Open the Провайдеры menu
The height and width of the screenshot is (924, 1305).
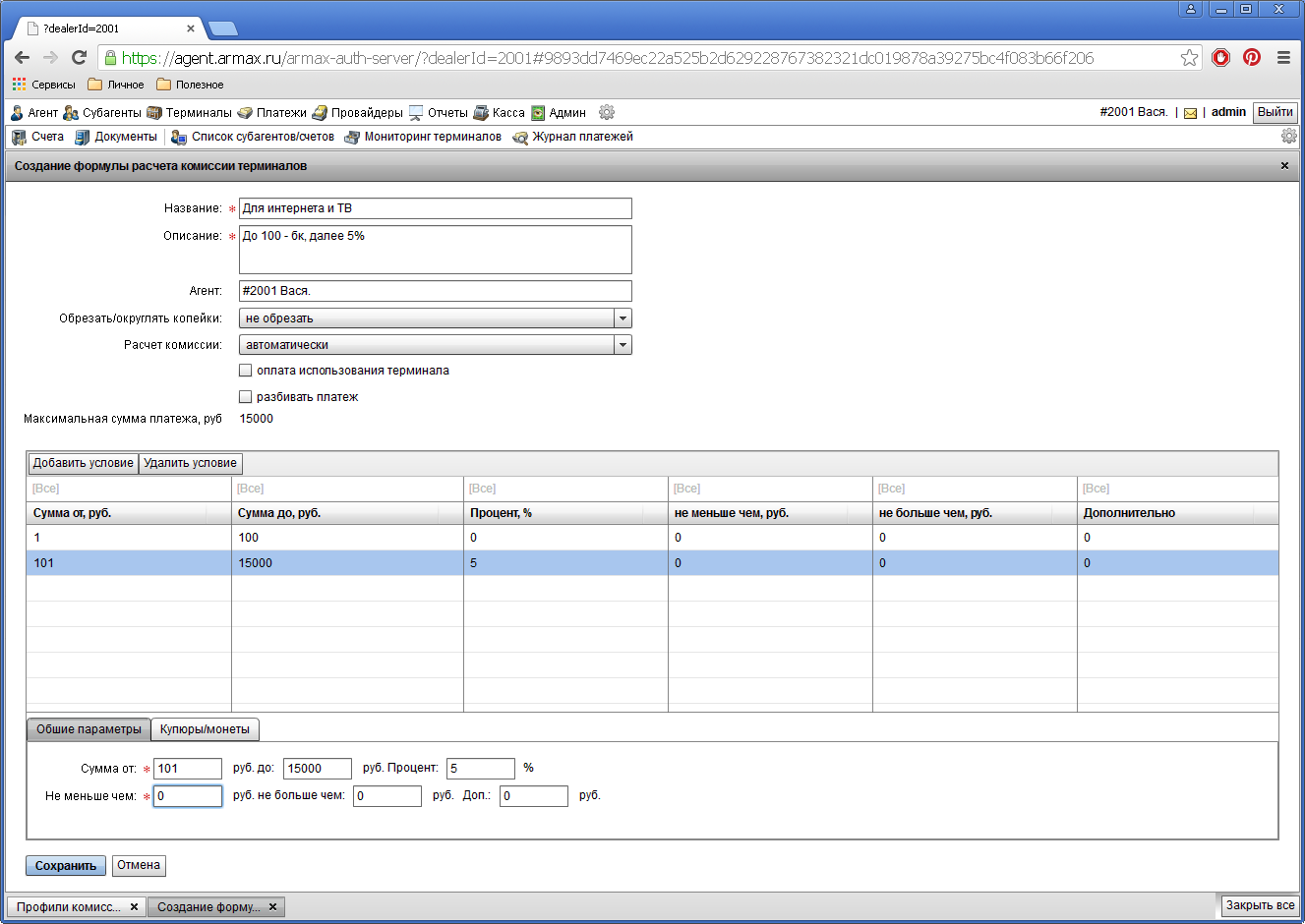point(358,113)
